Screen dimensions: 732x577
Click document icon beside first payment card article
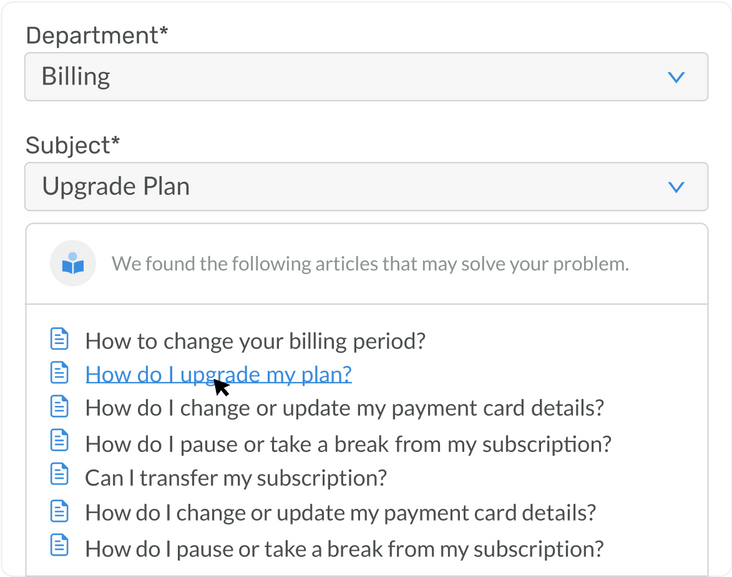click(60, 408)
